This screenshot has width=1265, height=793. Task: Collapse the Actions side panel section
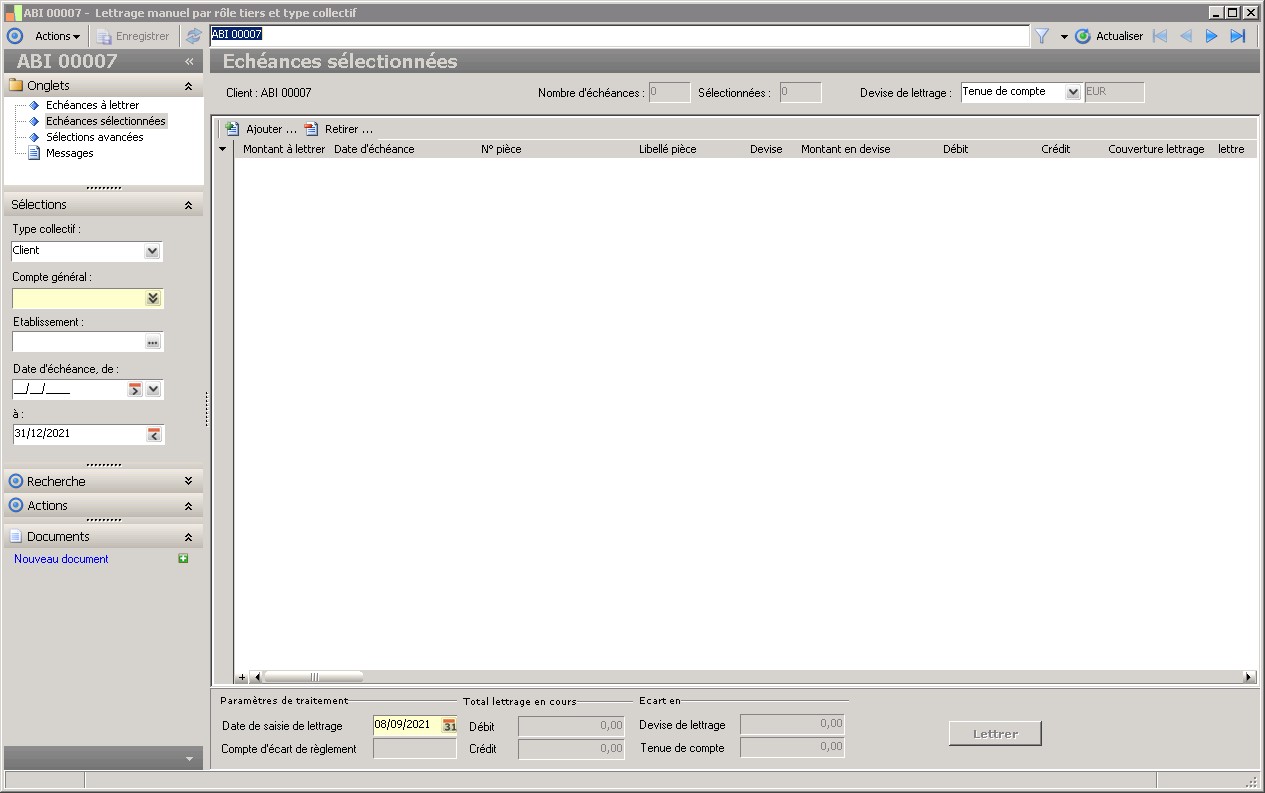(x=189, y=506)
